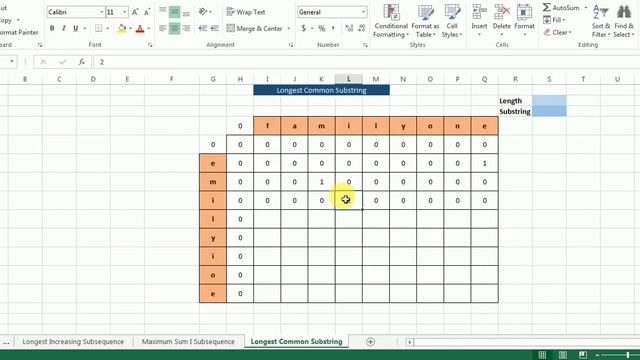Apply the red Font Color
This screenshot has height=360, width=640.
point(140,29)
